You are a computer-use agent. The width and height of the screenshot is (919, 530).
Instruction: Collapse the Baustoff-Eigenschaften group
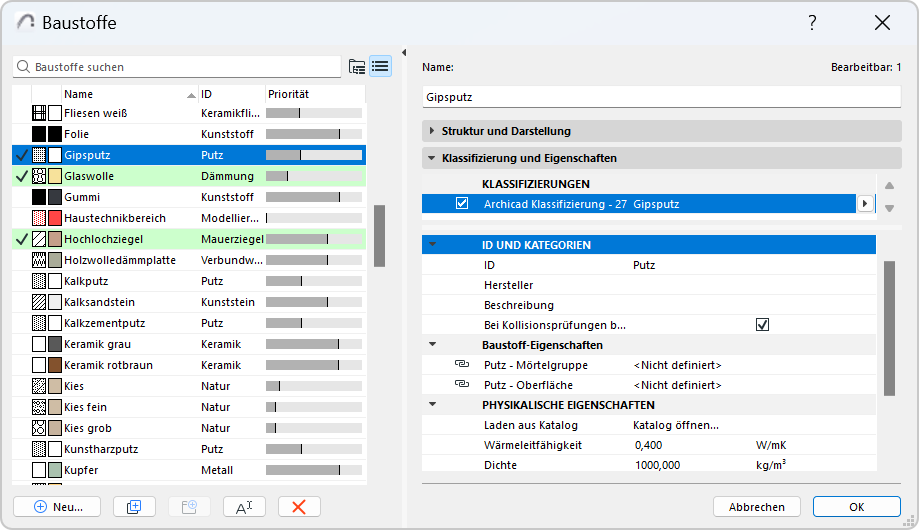point(432,345)
